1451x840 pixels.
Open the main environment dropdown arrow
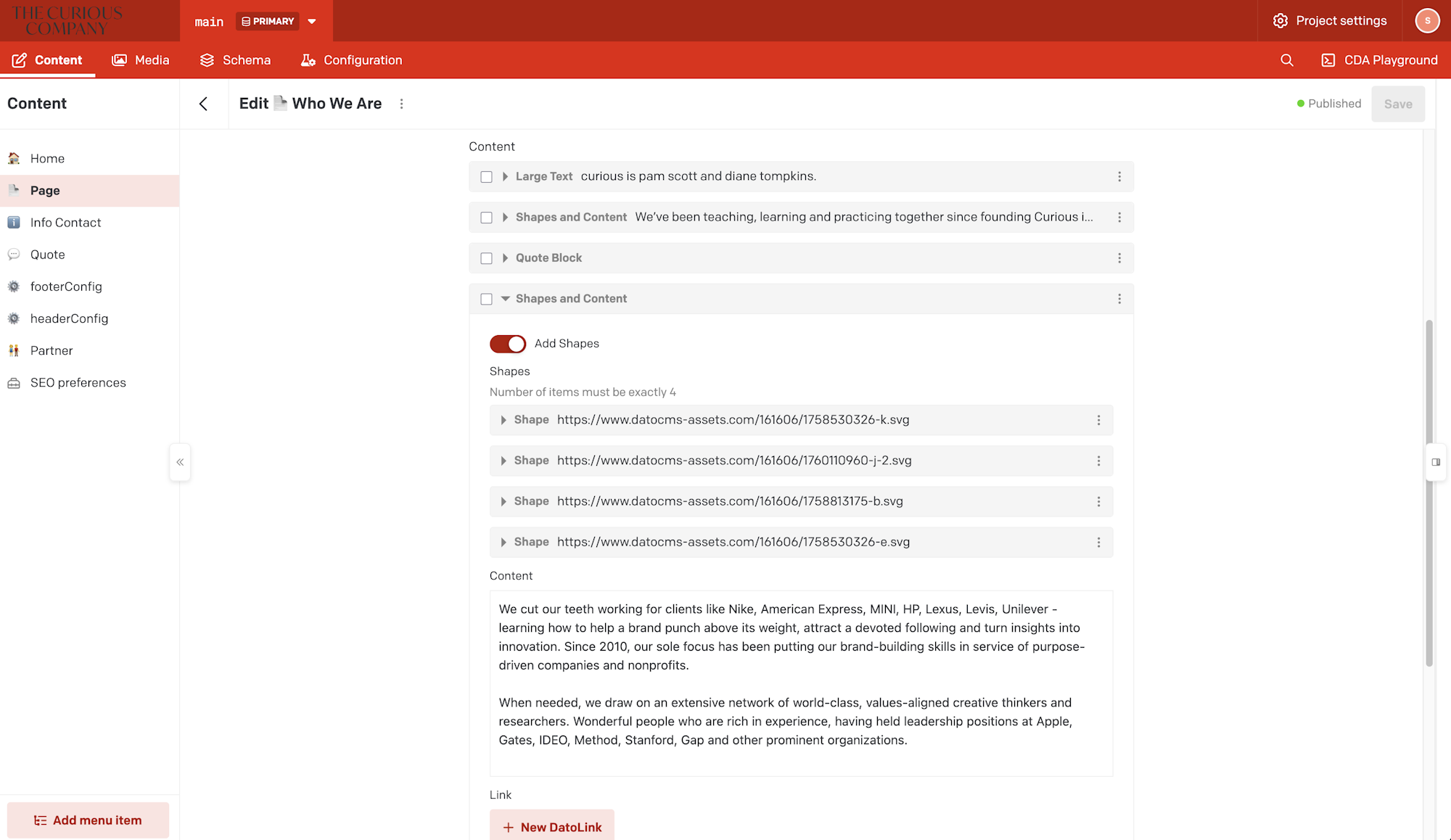click(x=312, y=21)
